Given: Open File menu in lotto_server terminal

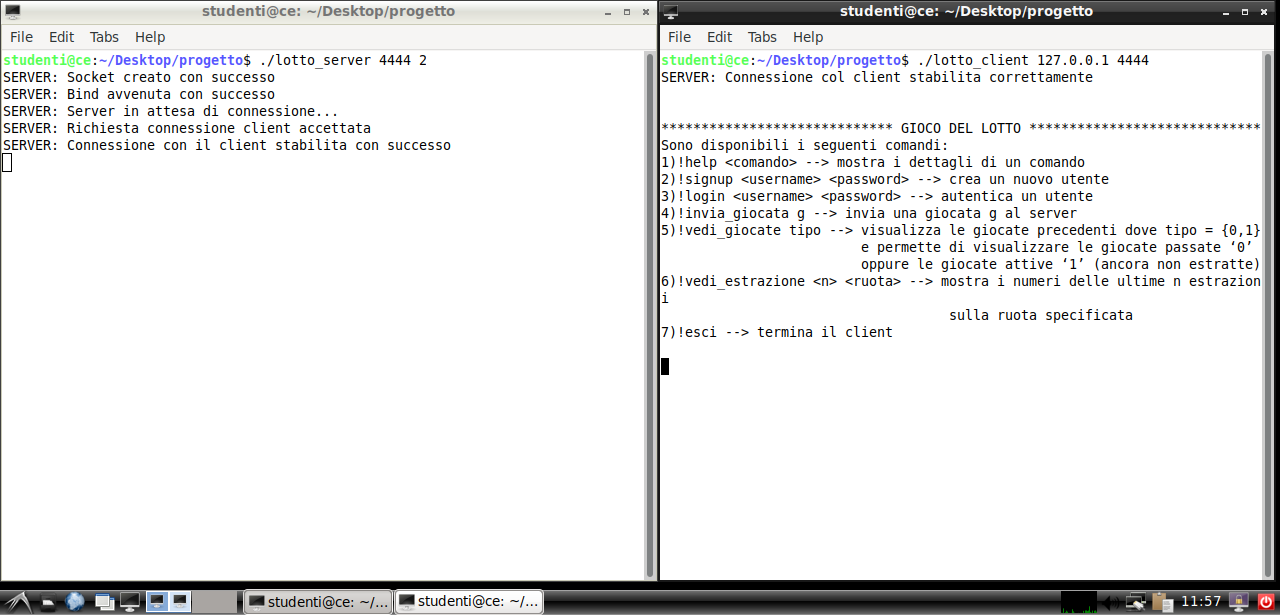Looking at the screenshot, I should pos(21,37).
